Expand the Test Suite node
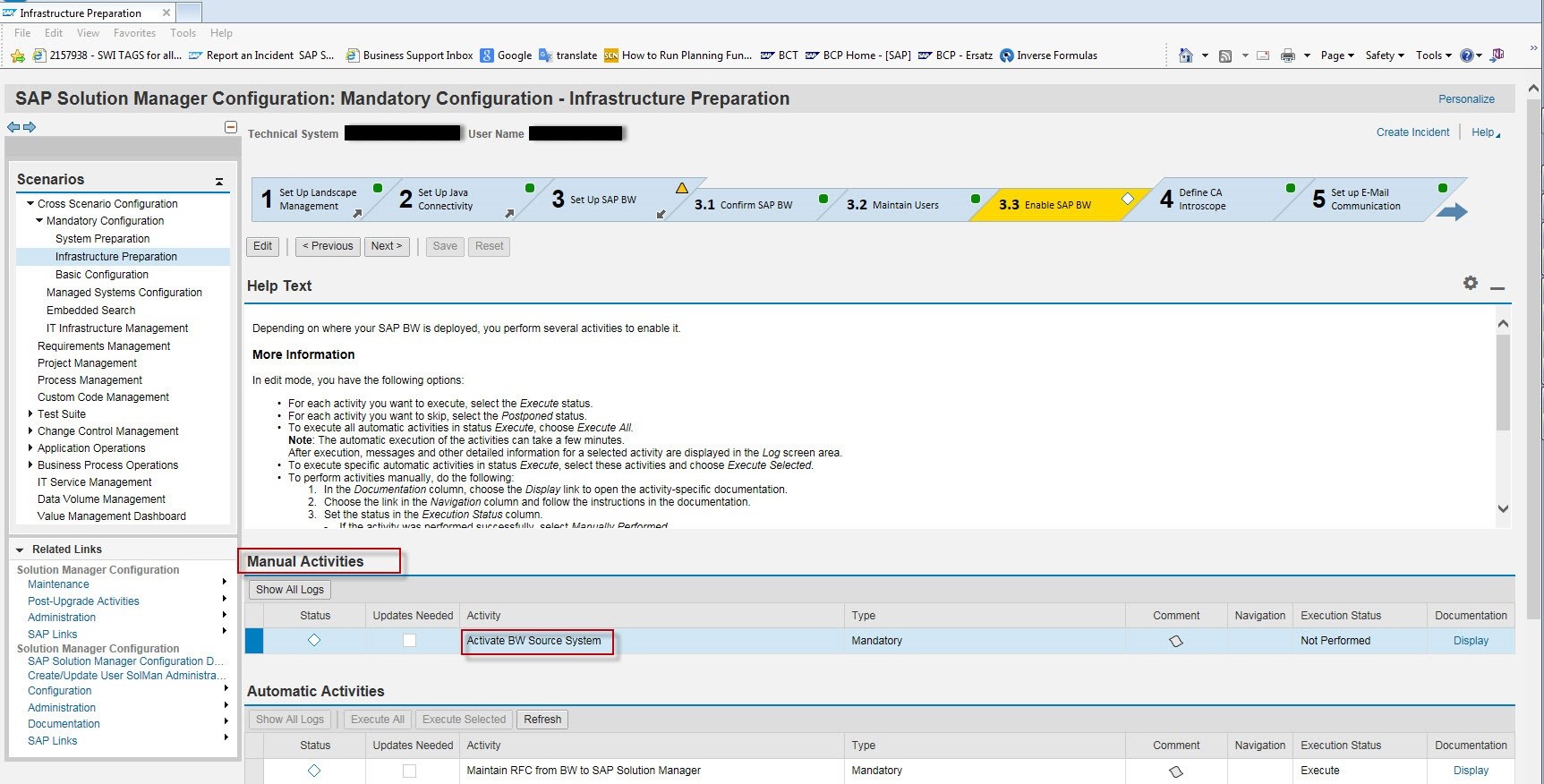Image resolution: width=1544 pixels, height=784 pixels. (x=30, y=413)
